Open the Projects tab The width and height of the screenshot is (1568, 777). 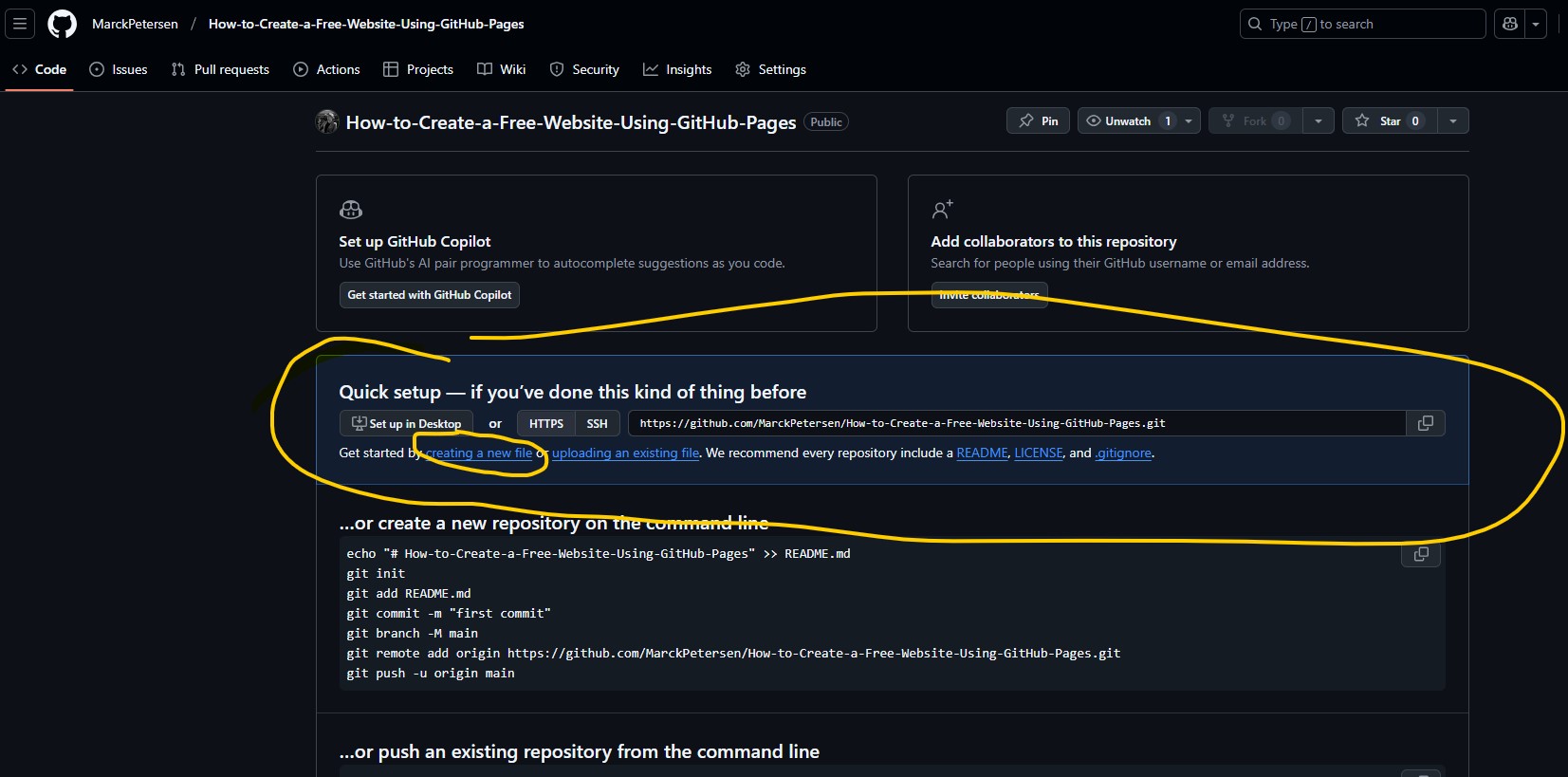point(418,69)
